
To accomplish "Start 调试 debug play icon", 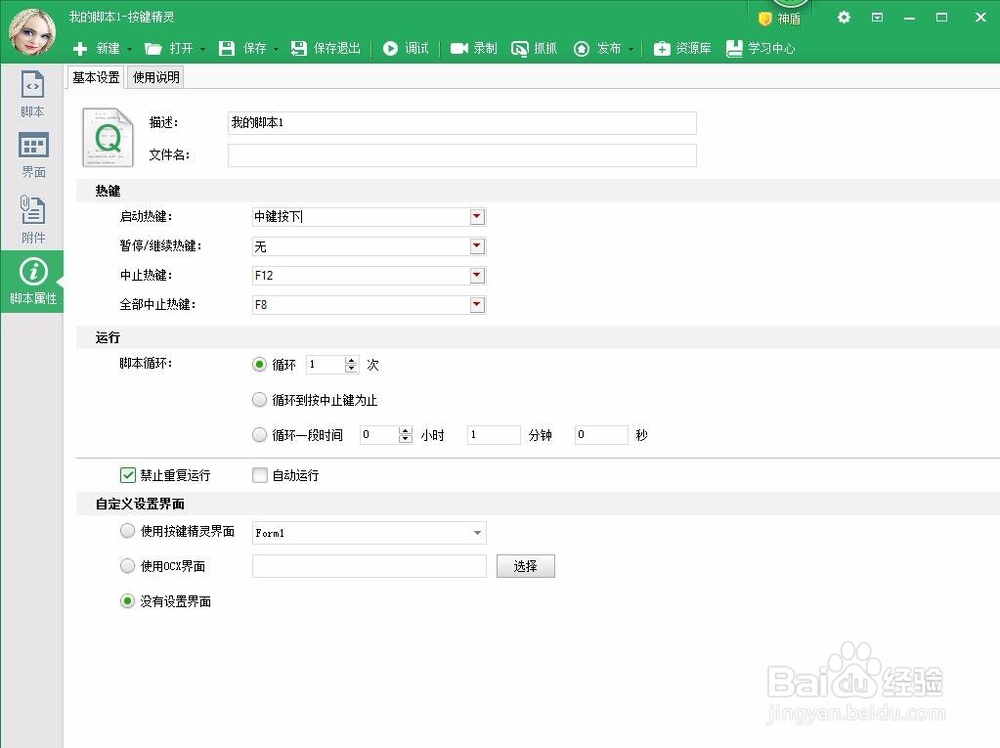I will (x=390, y=48).
